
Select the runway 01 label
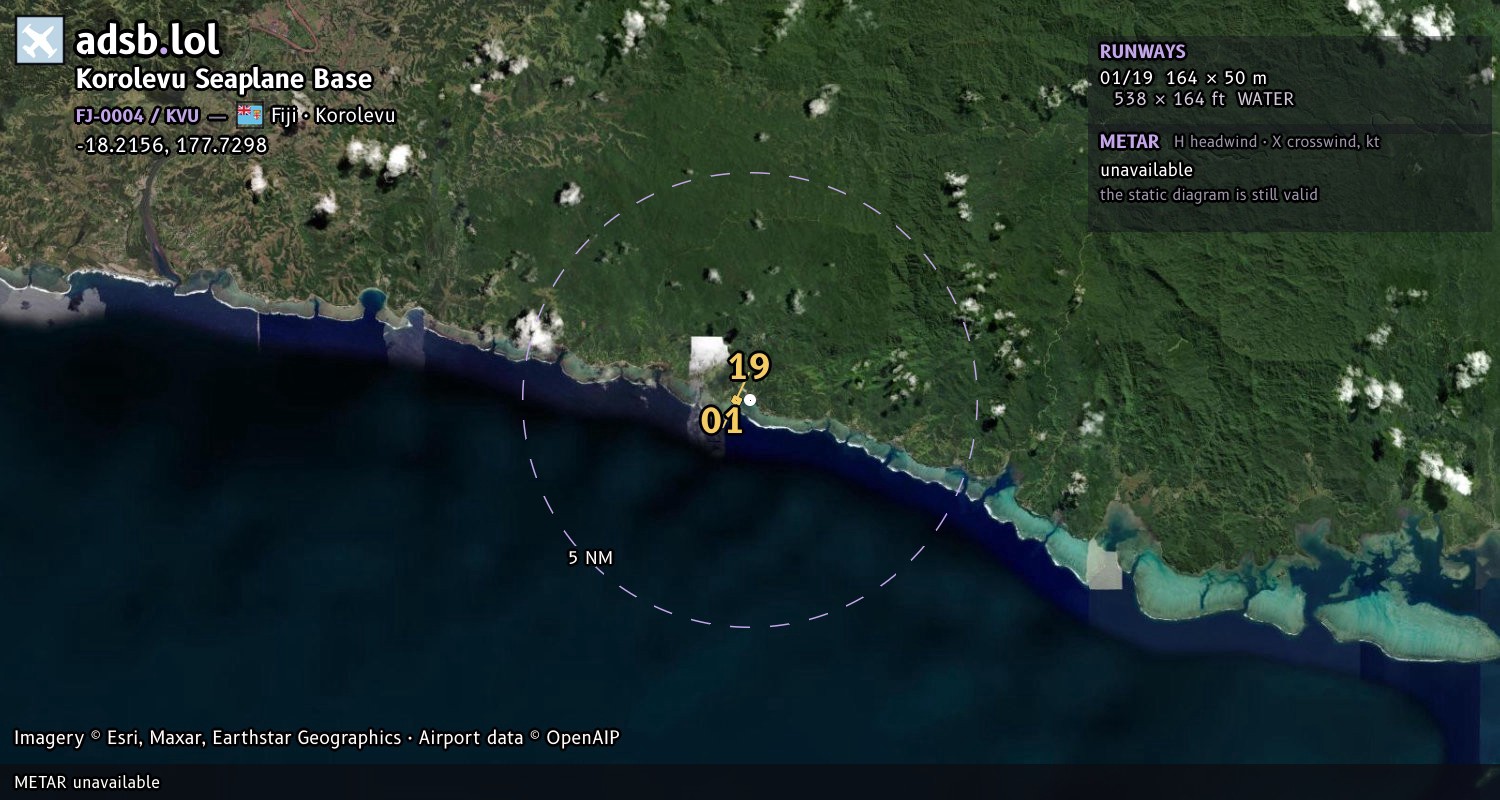click(x=721, y=421)
